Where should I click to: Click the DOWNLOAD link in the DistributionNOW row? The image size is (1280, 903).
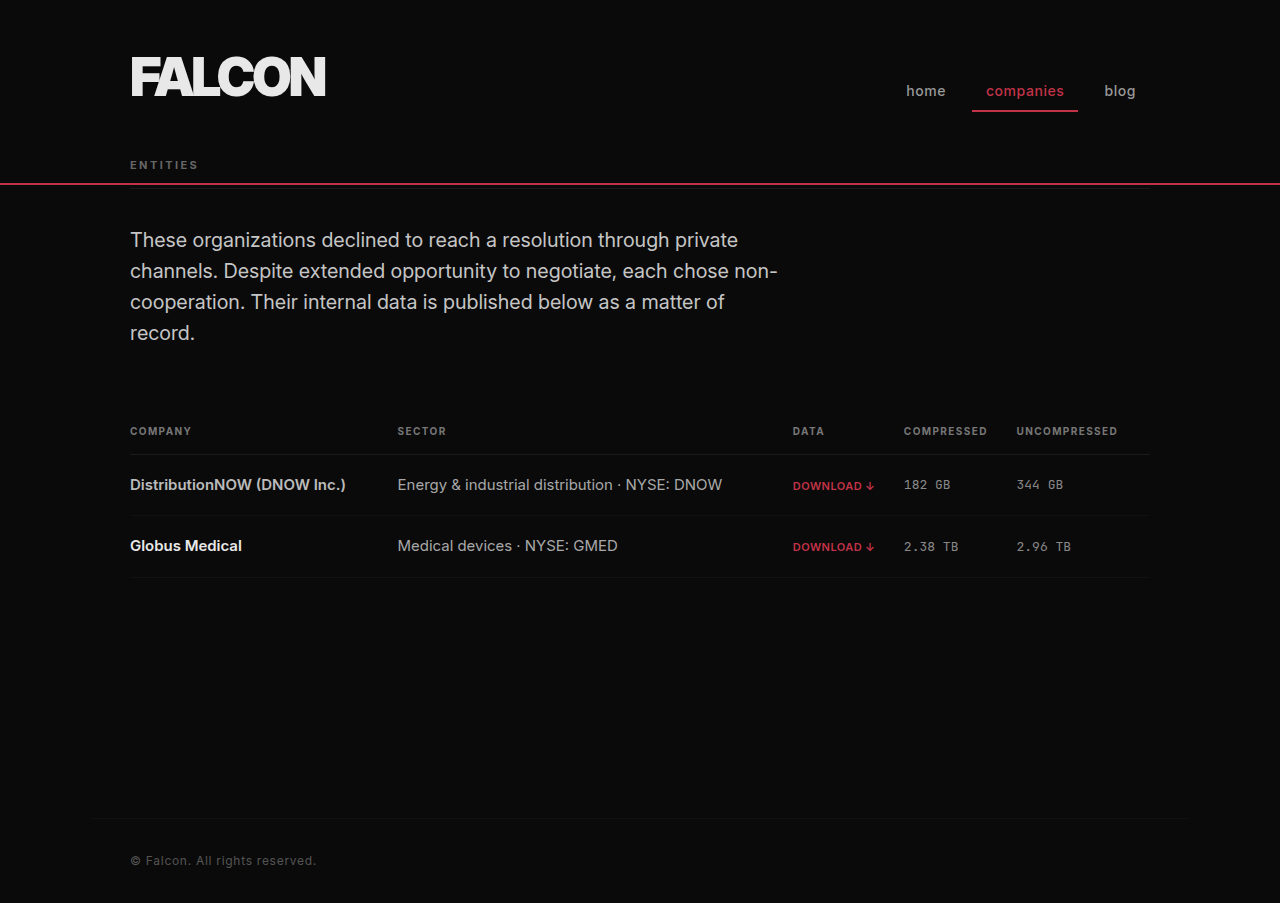(x=834, y=486)
